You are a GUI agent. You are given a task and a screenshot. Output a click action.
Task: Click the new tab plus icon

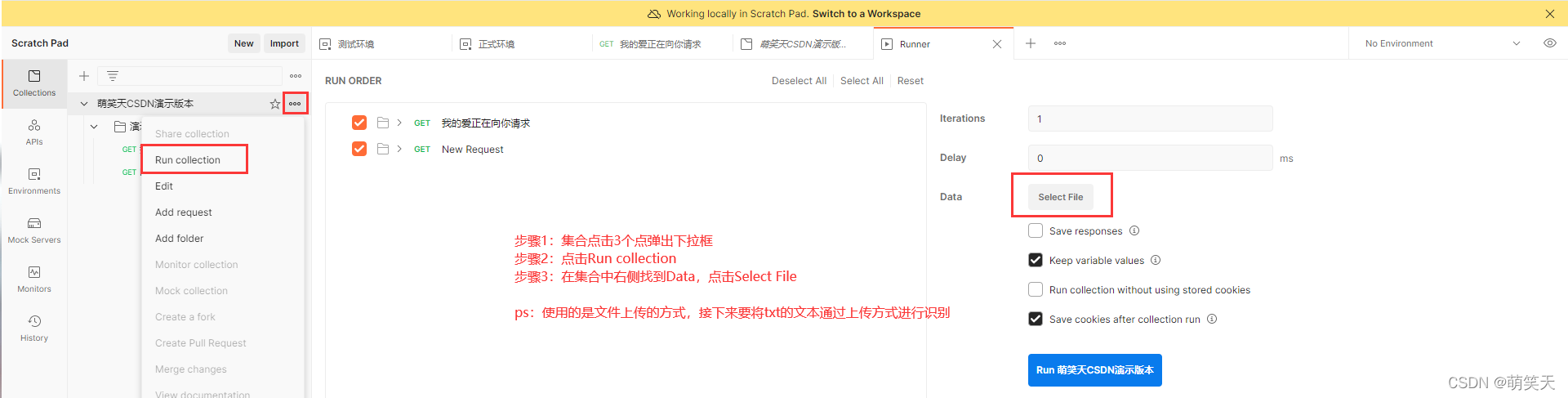[x=1031, y=43]
